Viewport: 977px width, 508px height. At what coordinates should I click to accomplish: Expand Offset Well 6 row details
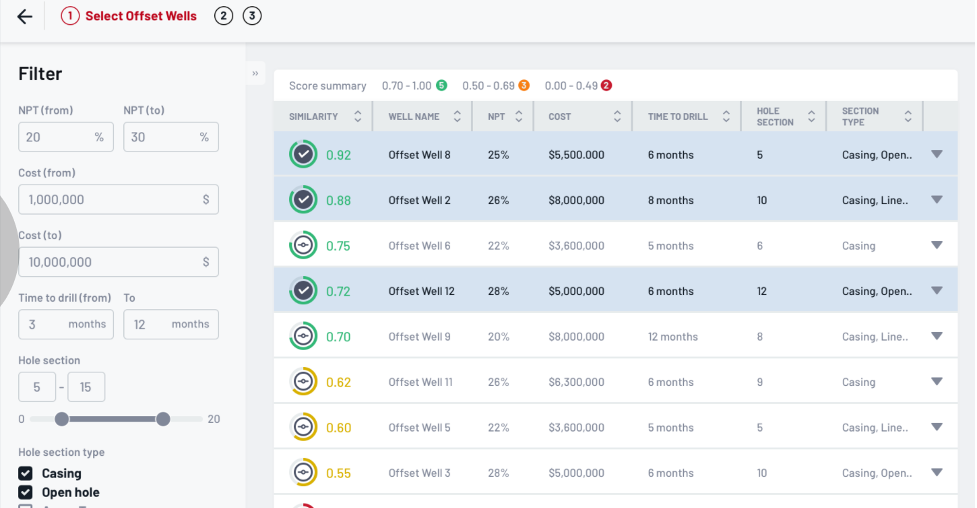[936, 246]
